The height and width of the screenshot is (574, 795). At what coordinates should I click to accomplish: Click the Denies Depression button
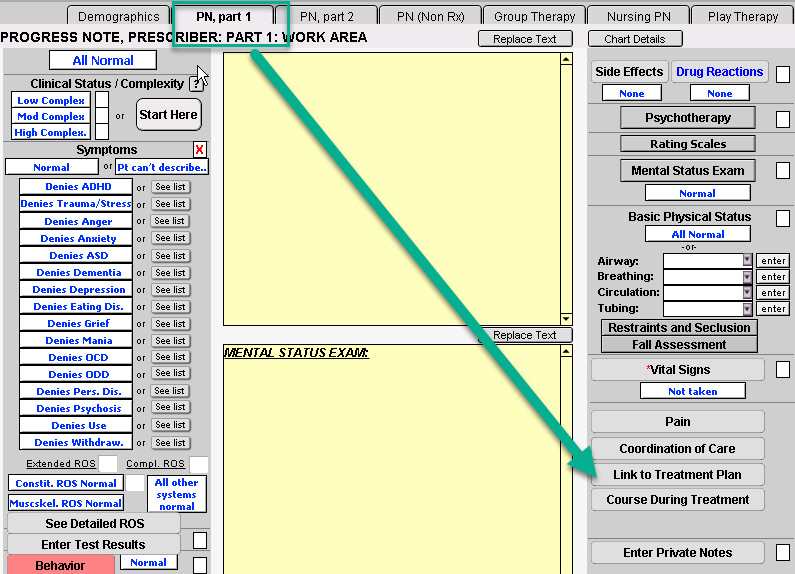pos(78,290)
